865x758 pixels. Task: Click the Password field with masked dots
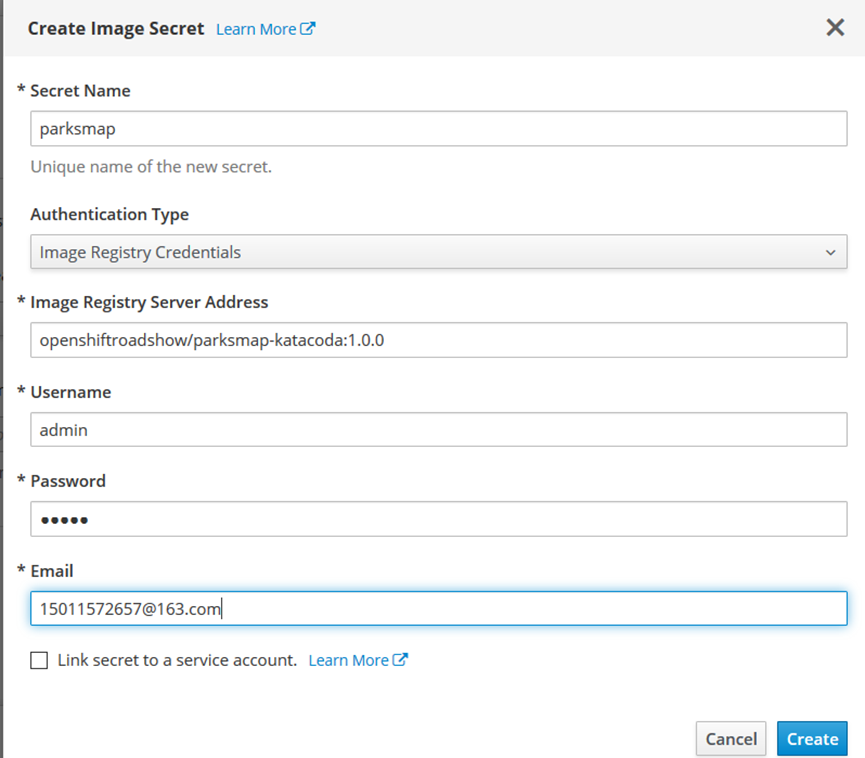[x=439, y=519]
